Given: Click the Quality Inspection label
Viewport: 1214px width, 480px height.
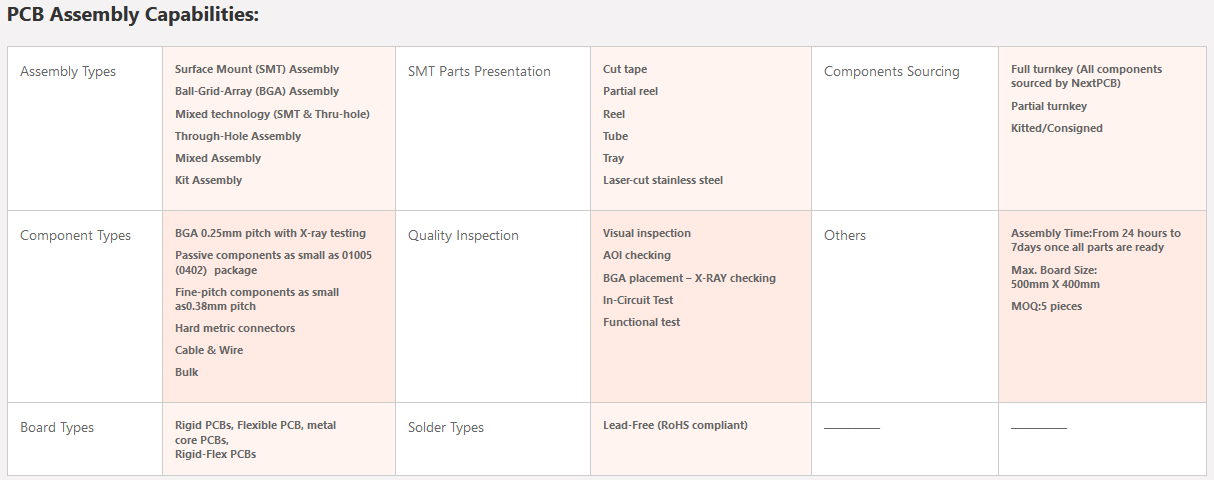Looking at the screenshot, I should coord(463,236).
